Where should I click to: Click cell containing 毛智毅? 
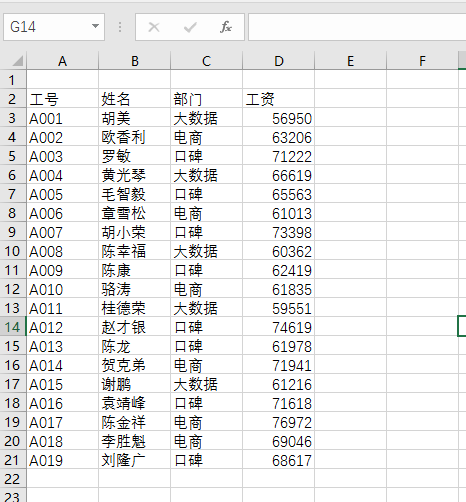135,193
